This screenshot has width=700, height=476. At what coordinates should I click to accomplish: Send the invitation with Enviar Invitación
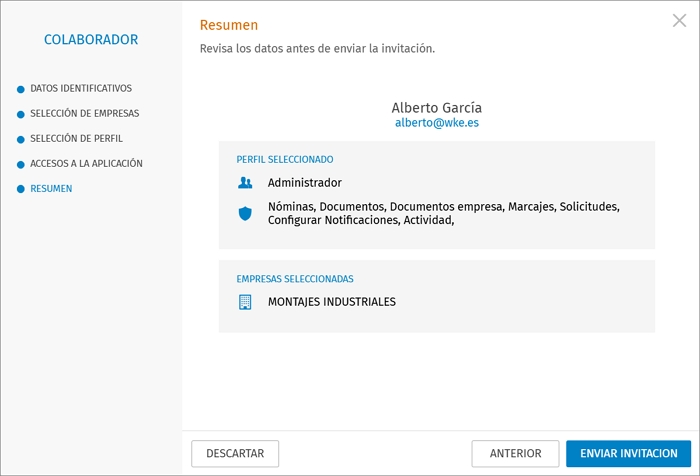(629, 454)
